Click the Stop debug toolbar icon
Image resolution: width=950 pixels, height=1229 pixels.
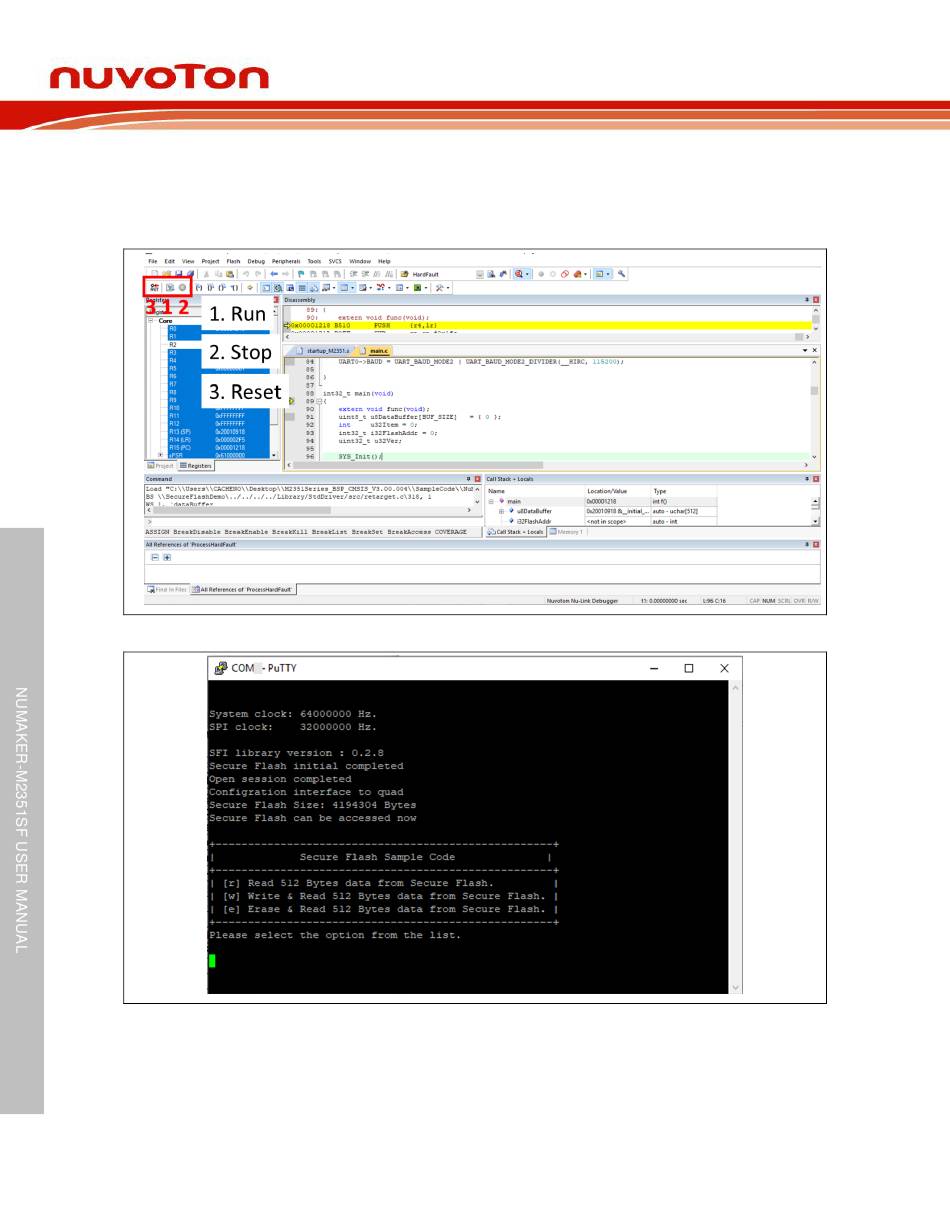click(183, 287)
